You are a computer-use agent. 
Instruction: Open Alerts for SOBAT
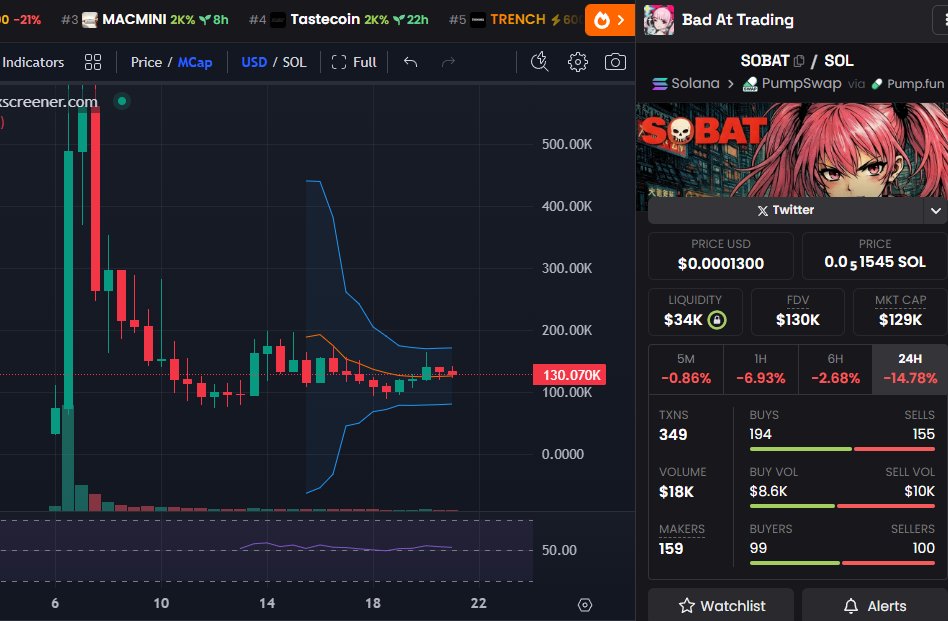(x=875, y=605)
